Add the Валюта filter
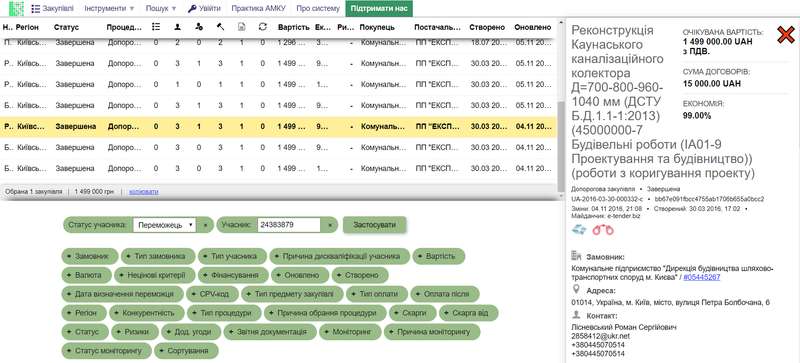 pos(86,275)
